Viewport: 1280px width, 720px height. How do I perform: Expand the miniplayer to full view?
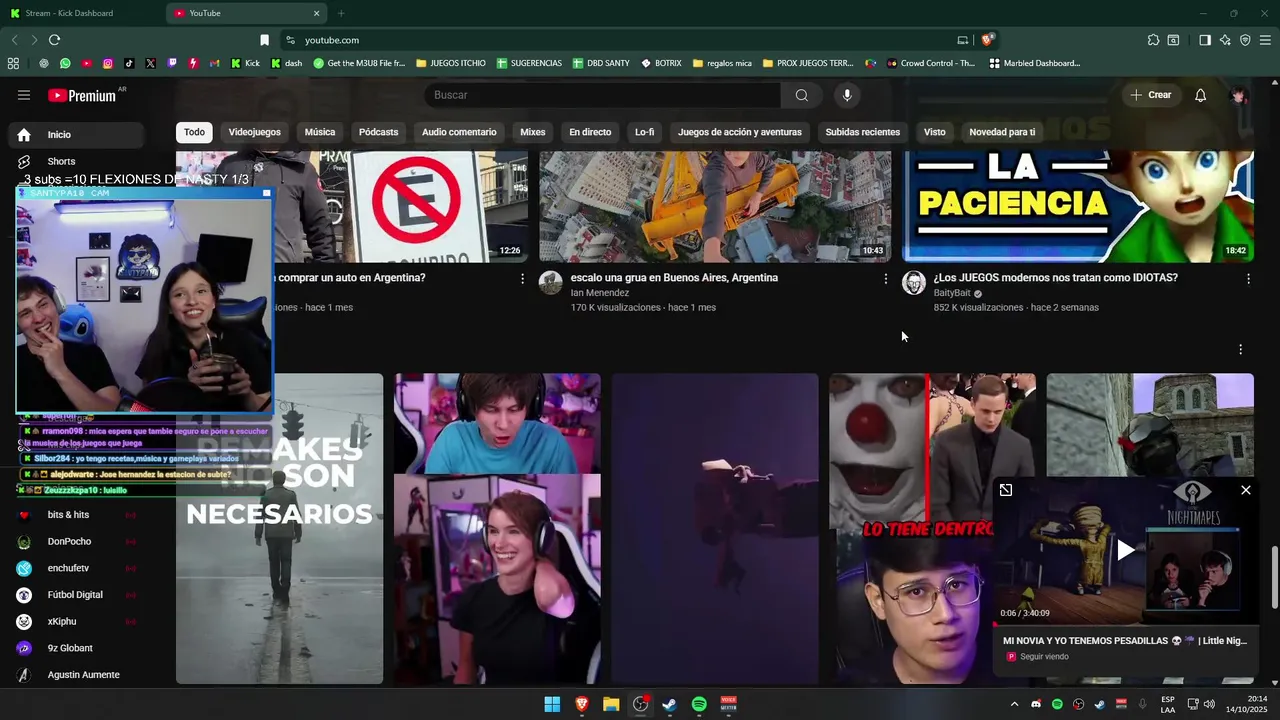[x=1005, y=490]
